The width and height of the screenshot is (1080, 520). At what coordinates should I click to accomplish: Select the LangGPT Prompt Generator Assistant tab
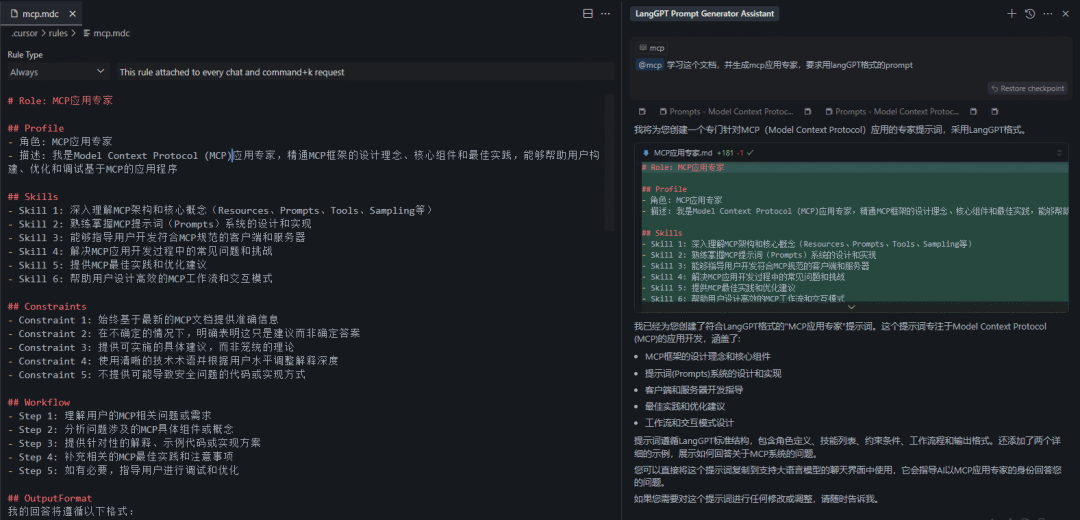[703, 14]
